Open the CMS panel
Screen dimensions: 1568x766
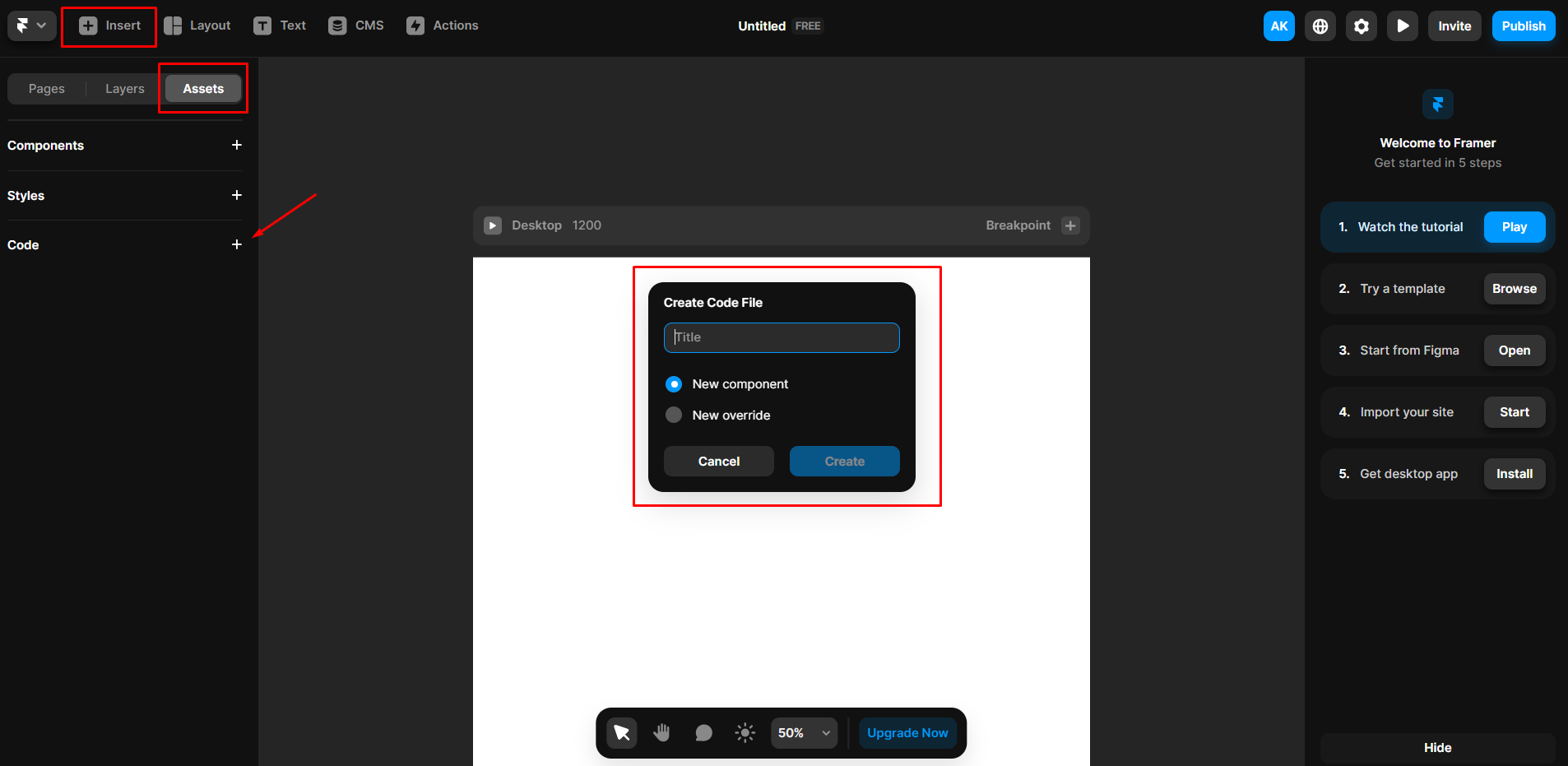(x=356, y=26)
